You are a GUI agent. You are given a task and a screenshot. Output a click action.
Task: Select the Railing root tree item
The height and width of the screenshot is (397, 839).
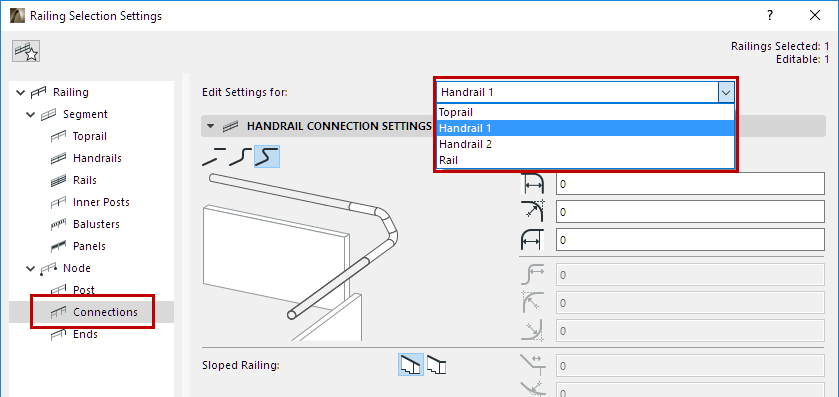(71, 93)
